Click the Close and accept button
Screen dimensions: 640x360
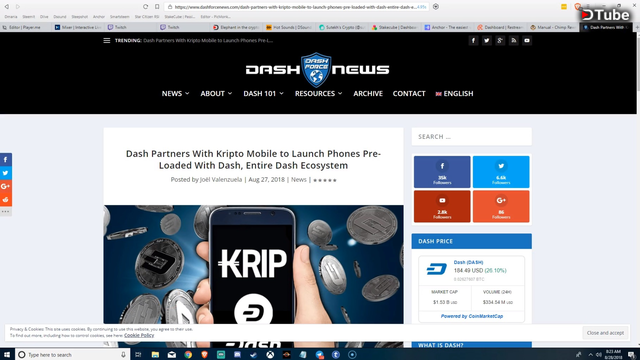(605, 333)
